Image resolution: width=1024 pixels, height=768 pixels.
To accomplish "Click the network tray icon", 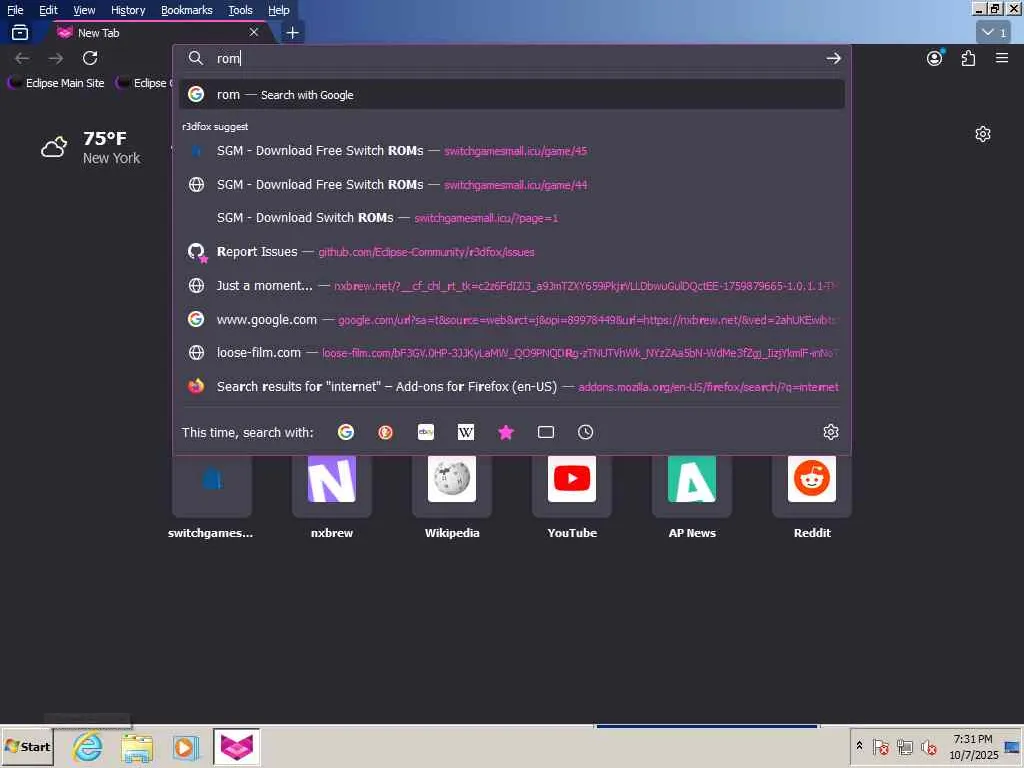I will click(905, 746).
